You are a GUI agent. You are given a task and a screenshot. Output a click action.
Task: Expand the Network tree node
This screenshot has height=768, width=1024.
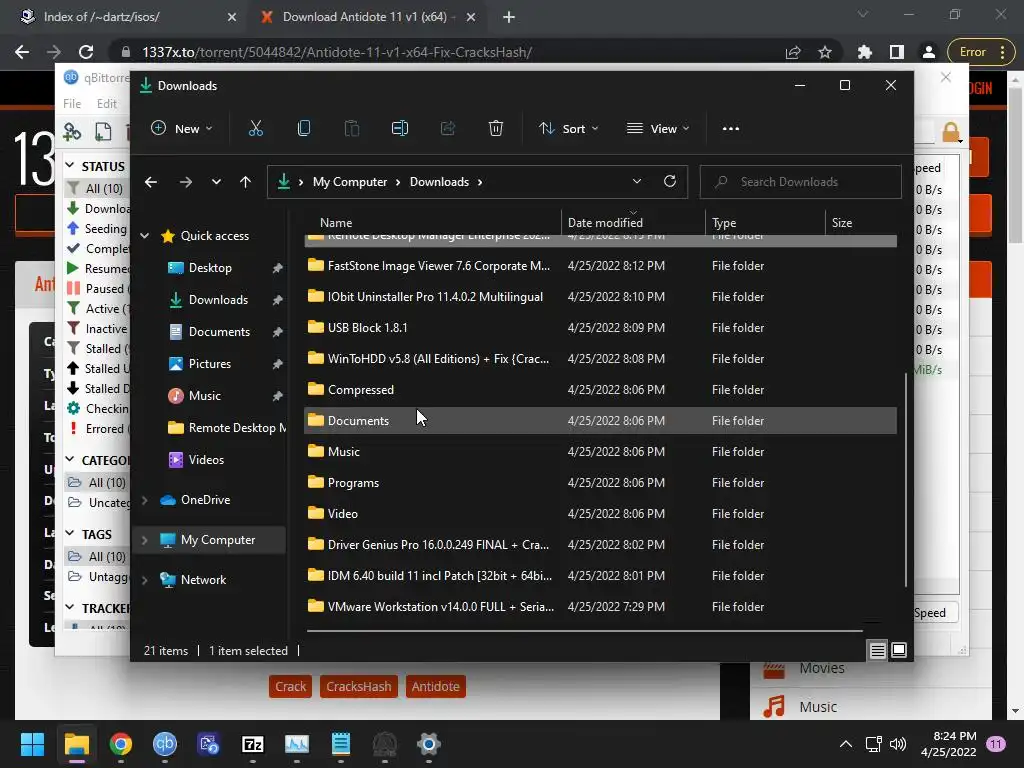point(145,580)
